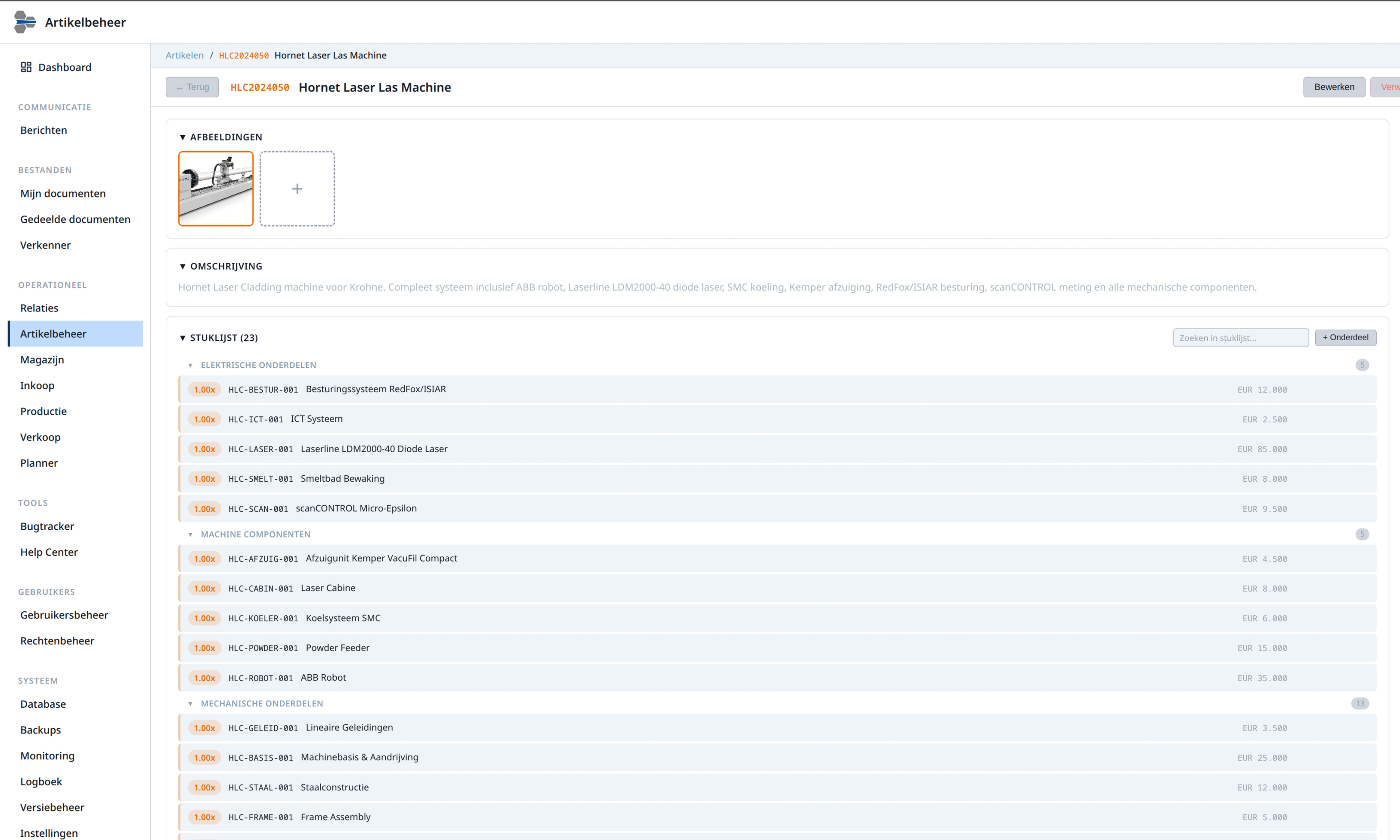Click the 1.00x badge on ICT Systeem row
The height and width of the screenshot is (840, 1400).
coord(204,419)
